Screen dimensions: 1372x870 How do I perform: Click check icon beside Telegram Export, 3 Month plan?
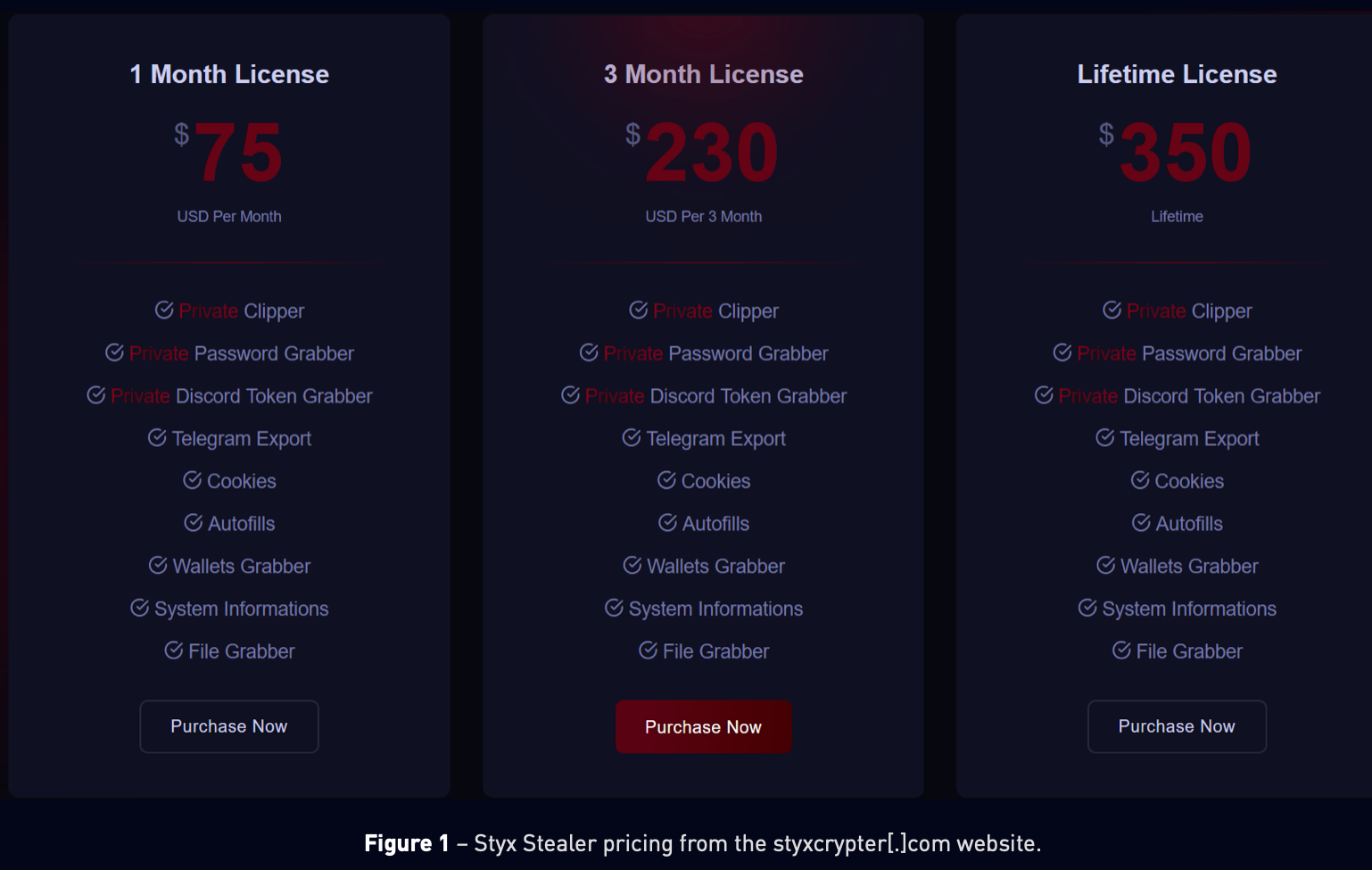point(632,437)
